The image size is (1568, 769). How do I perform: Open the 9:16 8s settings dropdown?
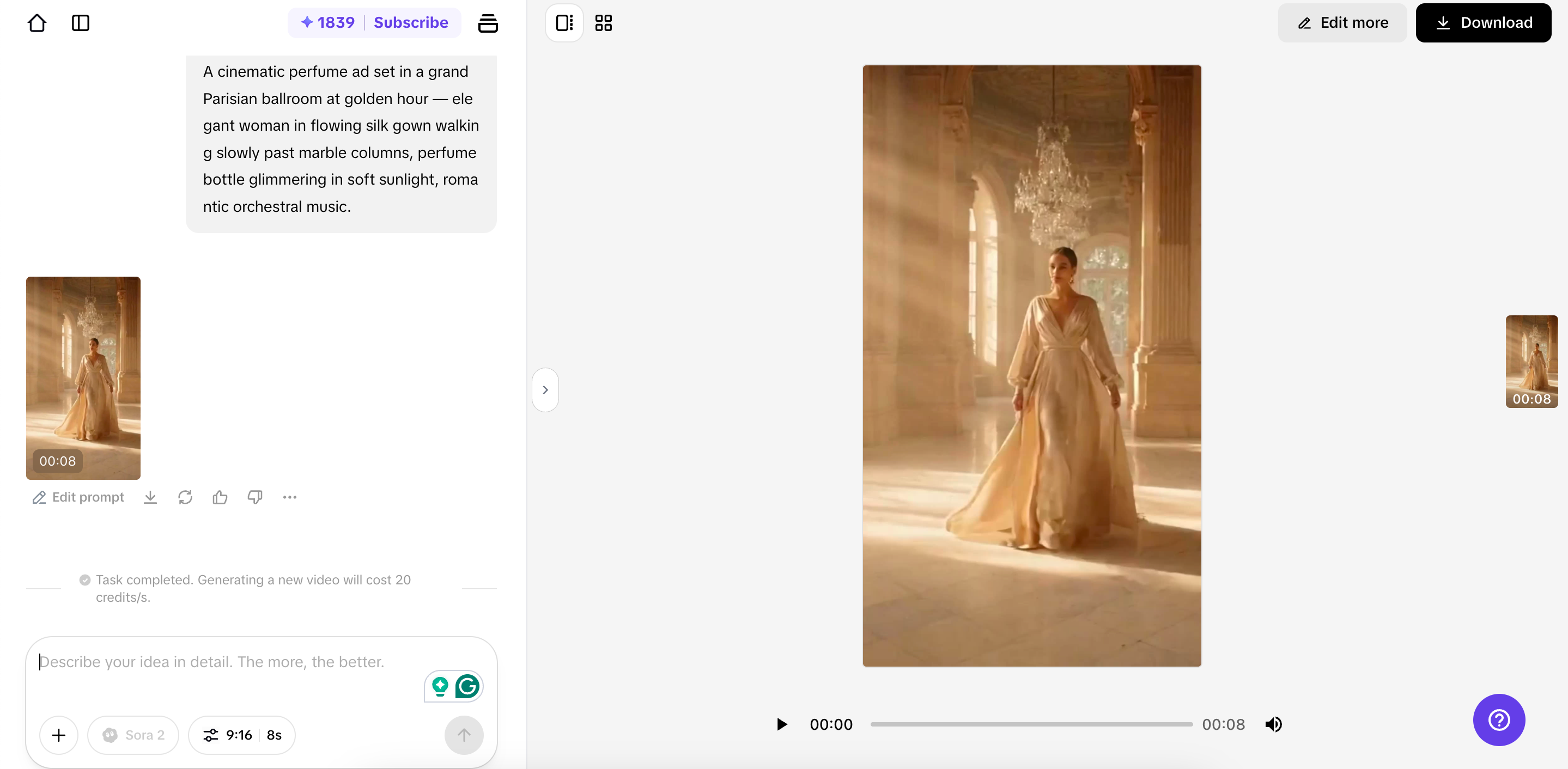click(242, 735)
